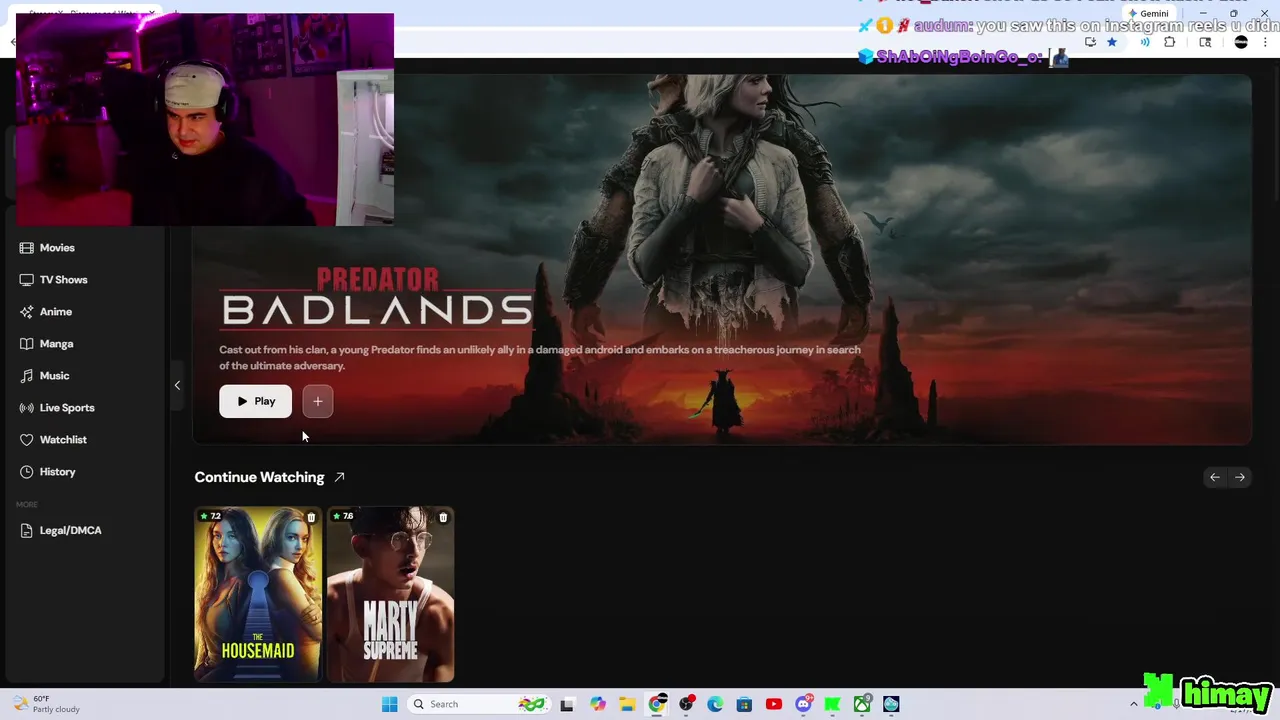This screenshot has height=720, width=1280.
Task: Open File Explorer from the taskbar
Action: [627, 704]
